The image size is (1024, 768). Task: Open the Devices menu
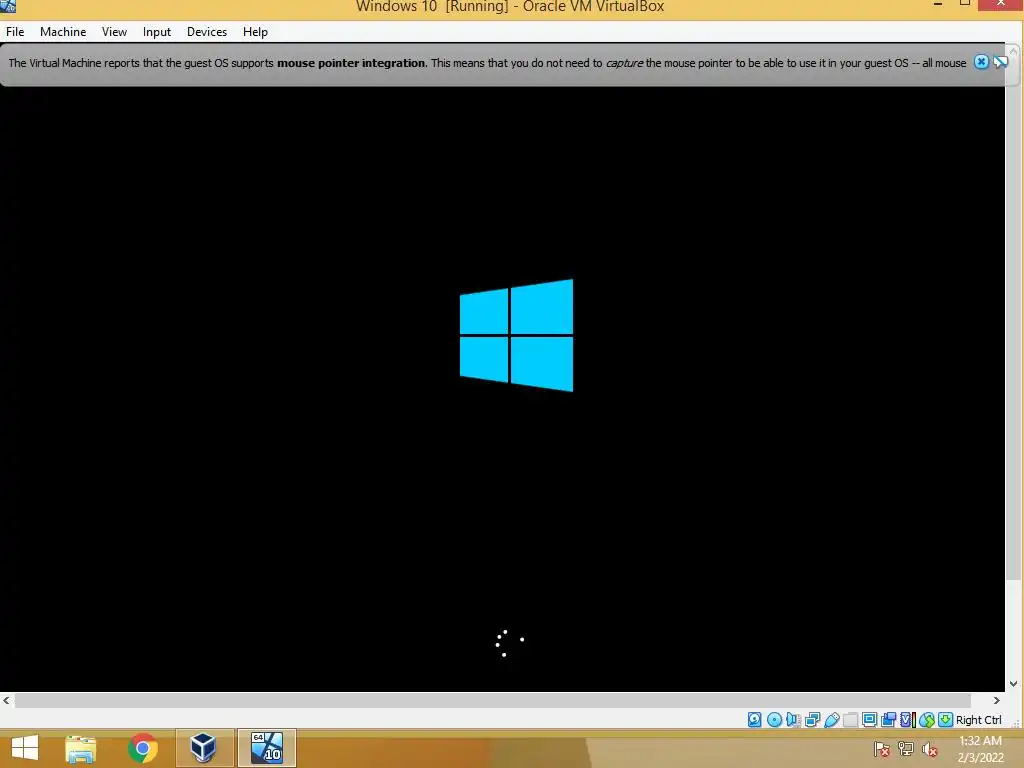206,32
